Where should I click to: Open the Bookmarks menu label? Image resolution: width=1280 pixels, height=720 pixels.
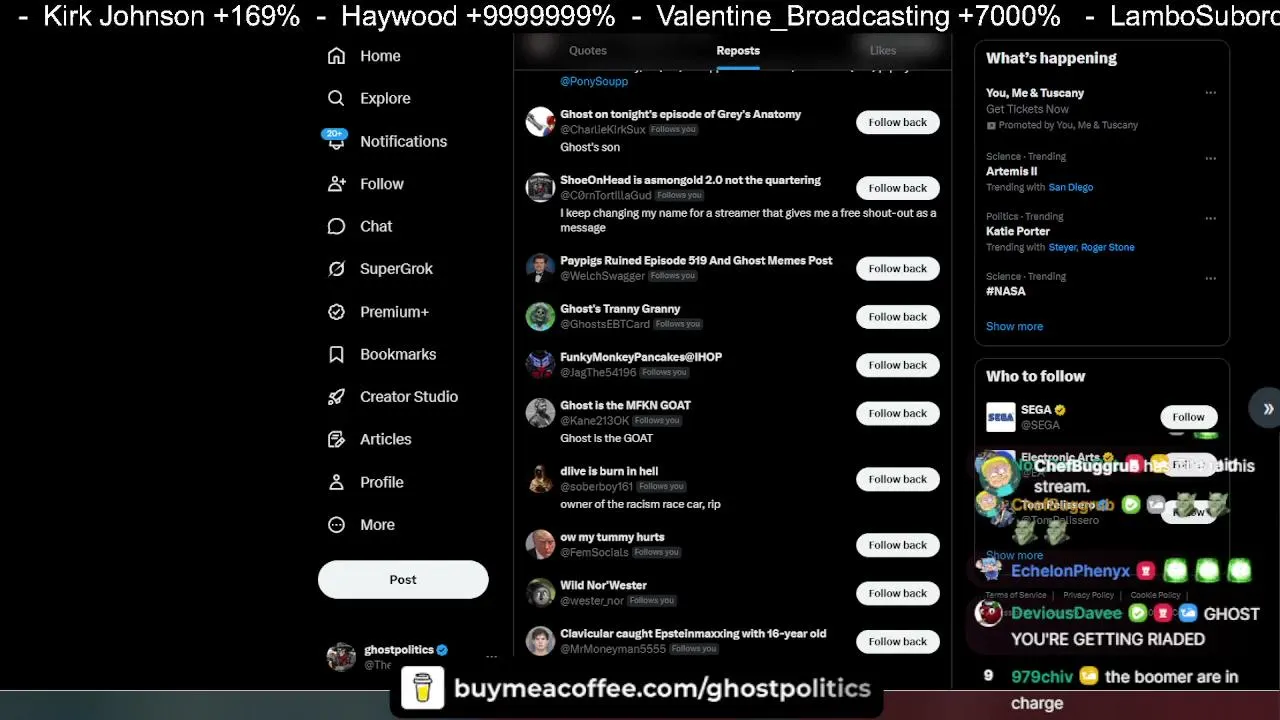tap(398, 354)
